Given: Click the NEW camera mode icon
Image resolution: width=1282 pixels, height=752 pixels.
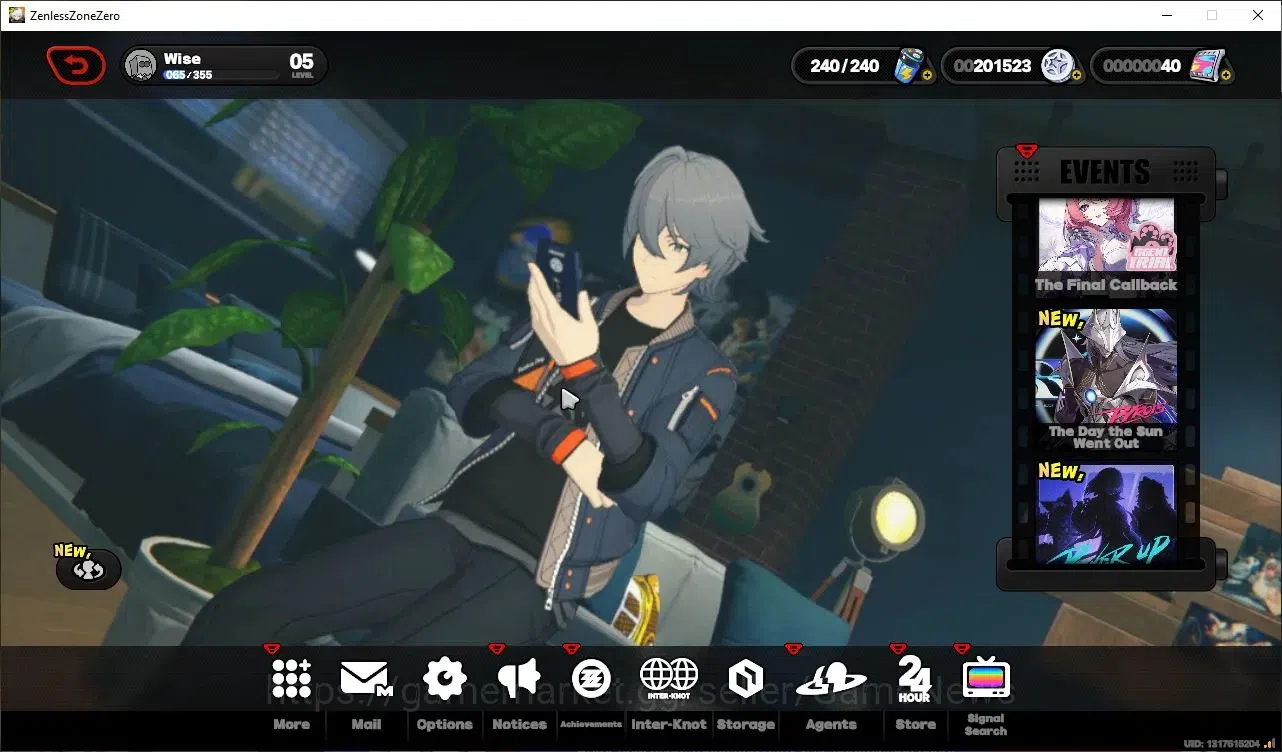Looking at the screenshot, I should [89, 569].
